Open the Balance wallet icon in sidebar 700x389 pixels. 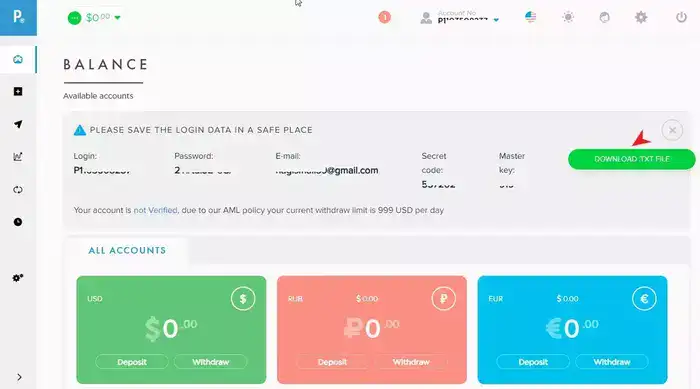(x=18, y=59)
